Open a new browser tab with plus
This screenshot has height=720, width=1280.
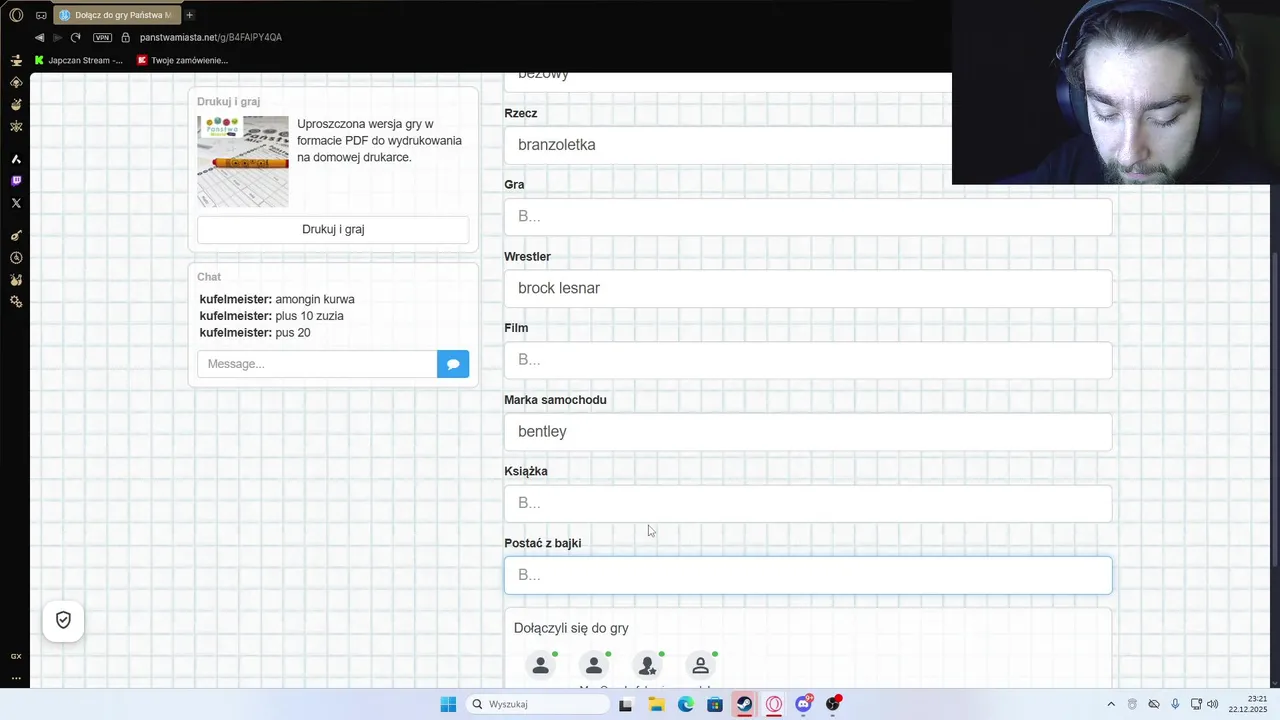(x=189, y=15)
